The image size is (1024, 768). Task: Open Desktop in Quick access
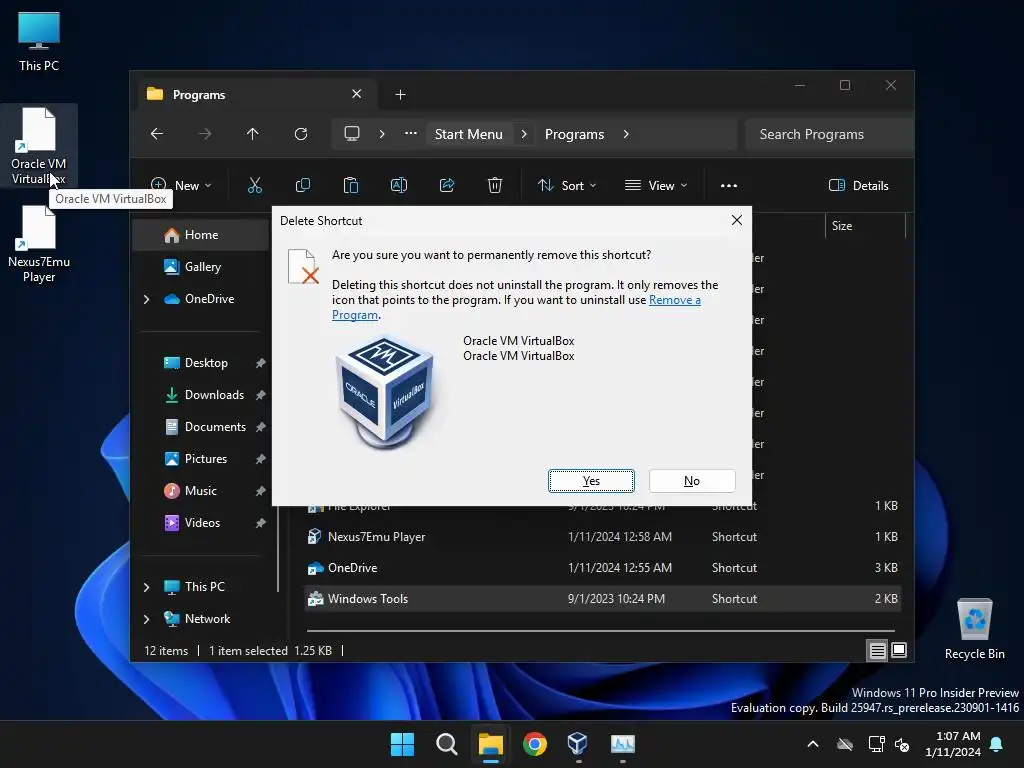click(x=205, y=362)
